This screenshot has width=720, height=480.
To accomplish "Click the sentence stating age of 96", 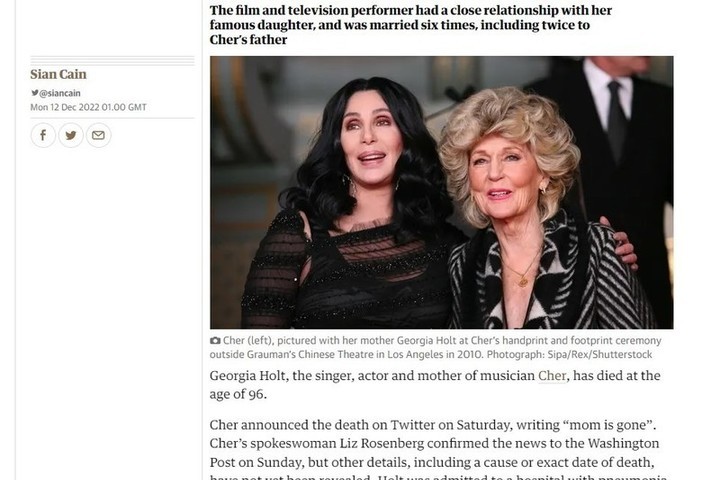I will [435, 385].
